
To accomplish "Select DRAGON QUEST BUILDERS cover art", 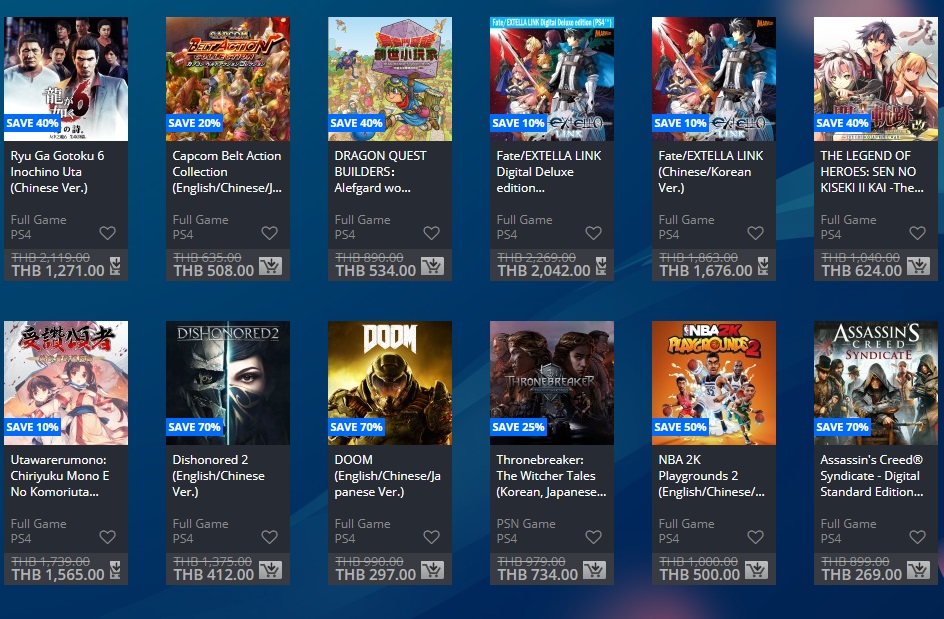I will pos(390,79).
